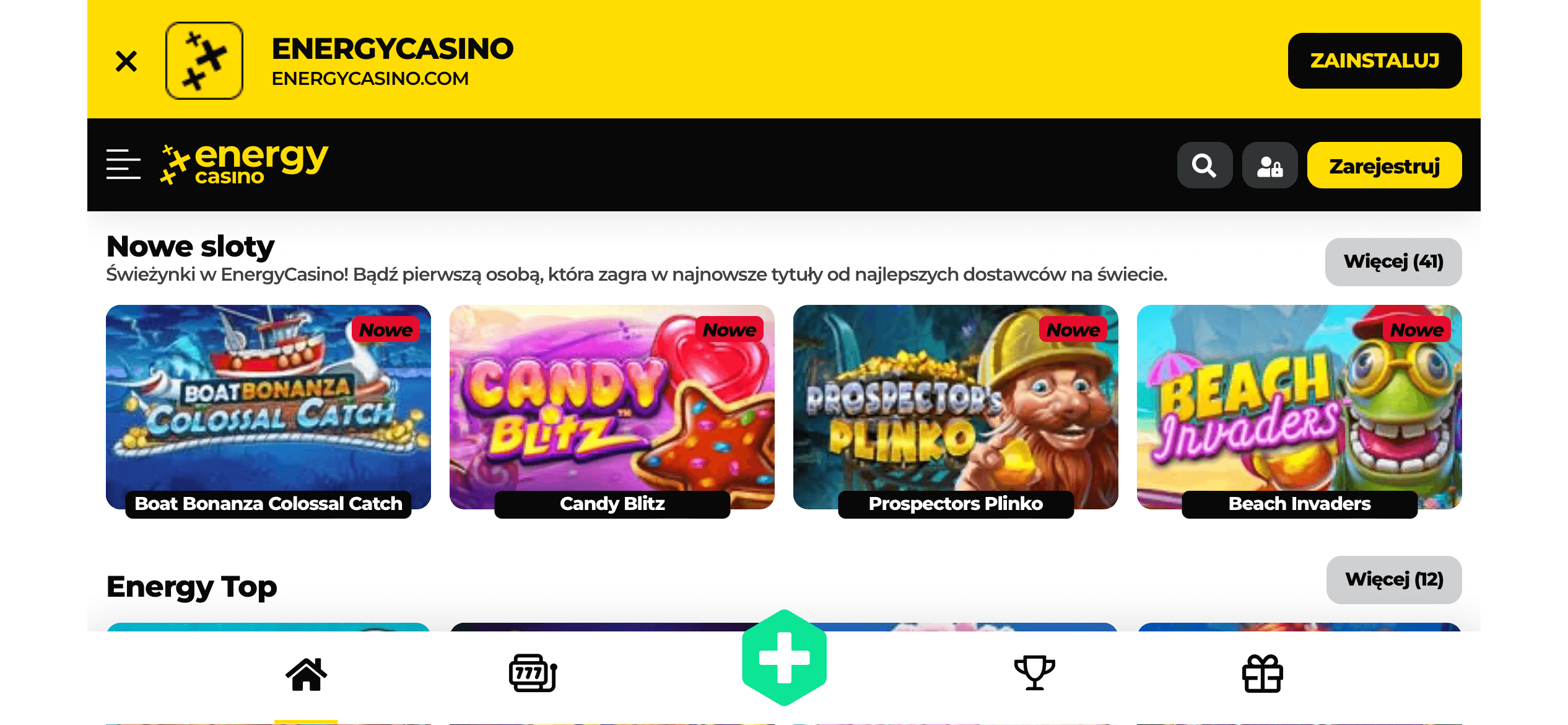
Task: Click the EnergyCasino app icon in banner
Action: point(204,61)
